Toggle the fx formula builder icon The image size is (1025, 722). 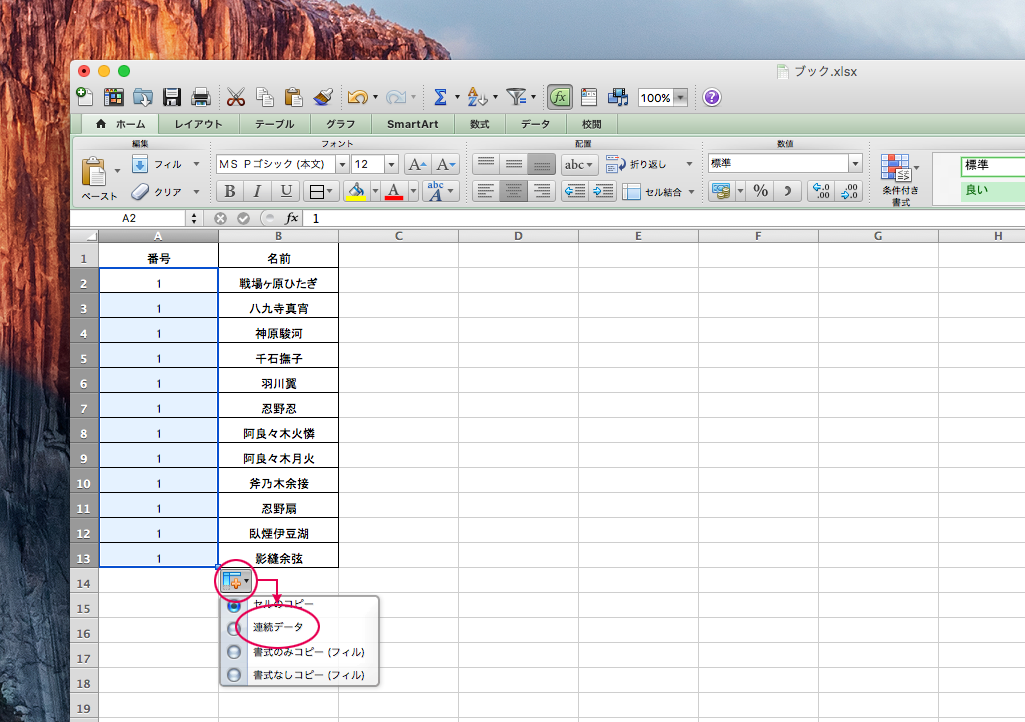click(x=560, y=97)
